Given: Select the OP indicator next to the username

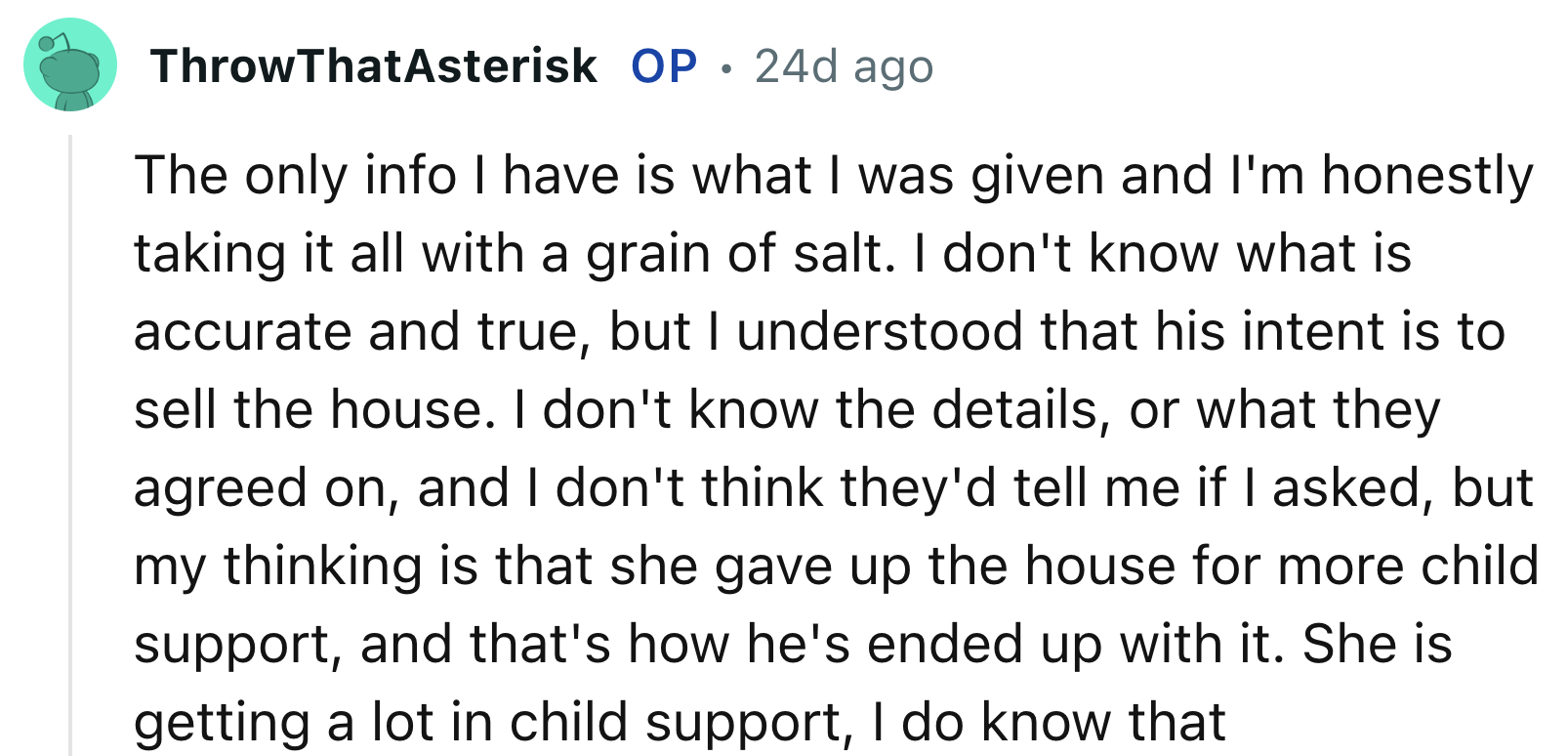Looking at the screenshot, I should pyautogui.click(x=665, y=65).
